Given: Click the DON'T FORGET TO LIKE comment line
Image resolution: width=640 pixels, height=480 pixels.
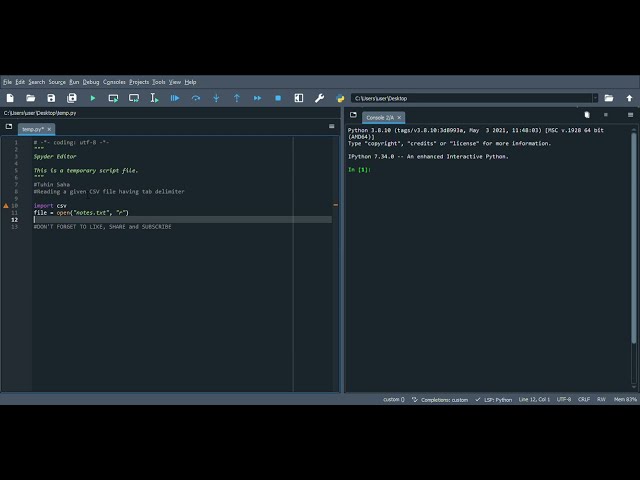Looking at the screenshot, I should click(x=102, y=227).
